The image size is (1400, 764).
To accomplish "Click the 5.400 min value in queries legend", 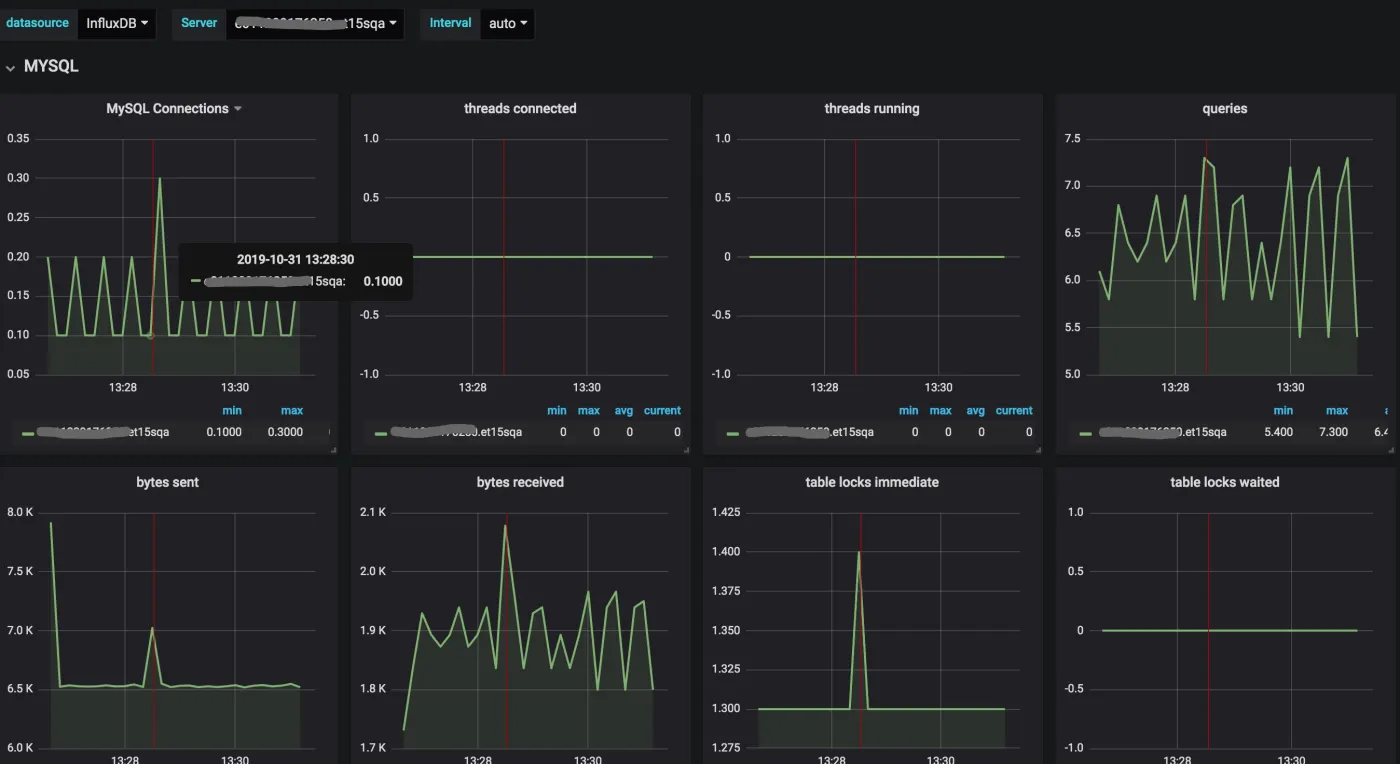I will pos(1279,432).
